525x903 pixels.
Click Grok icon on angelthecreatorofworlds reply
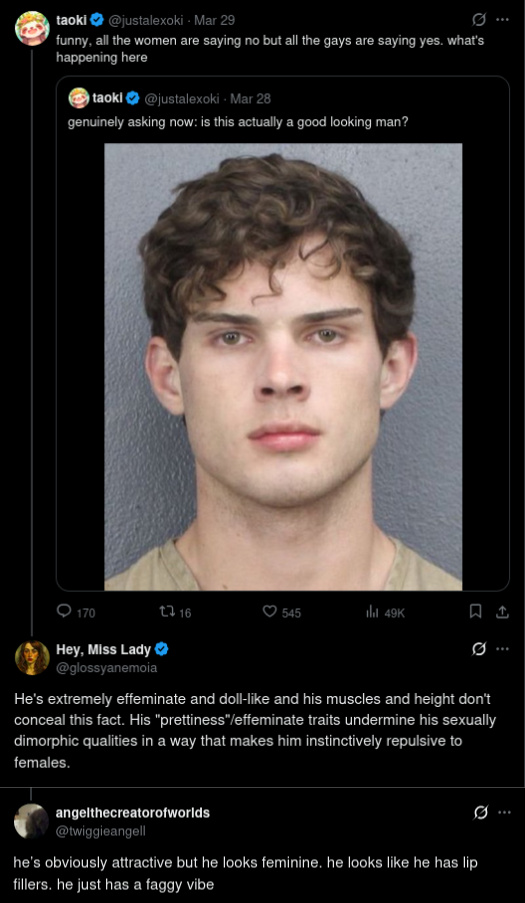point(478,813)
